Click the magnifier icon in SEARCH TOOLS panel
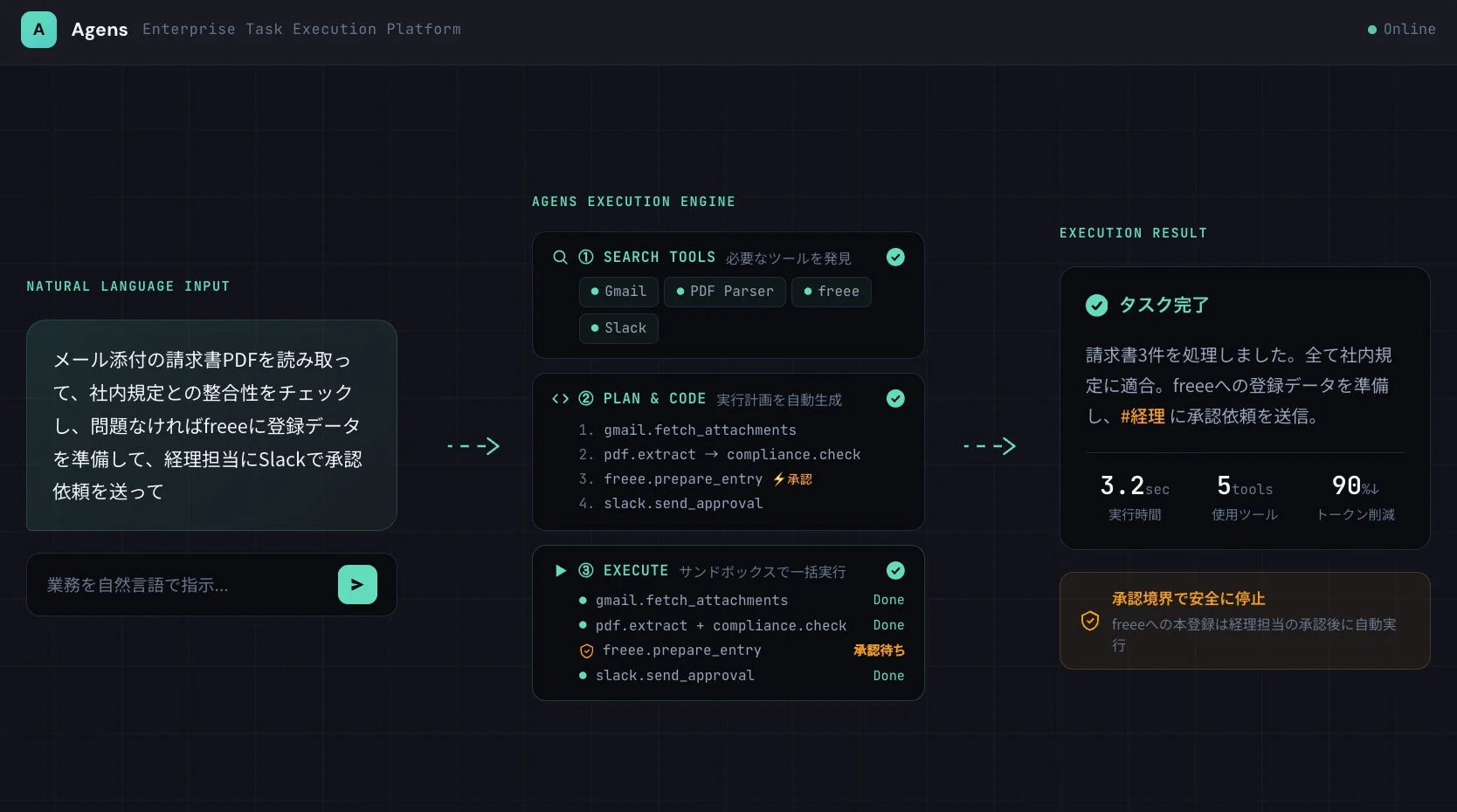 560,258
